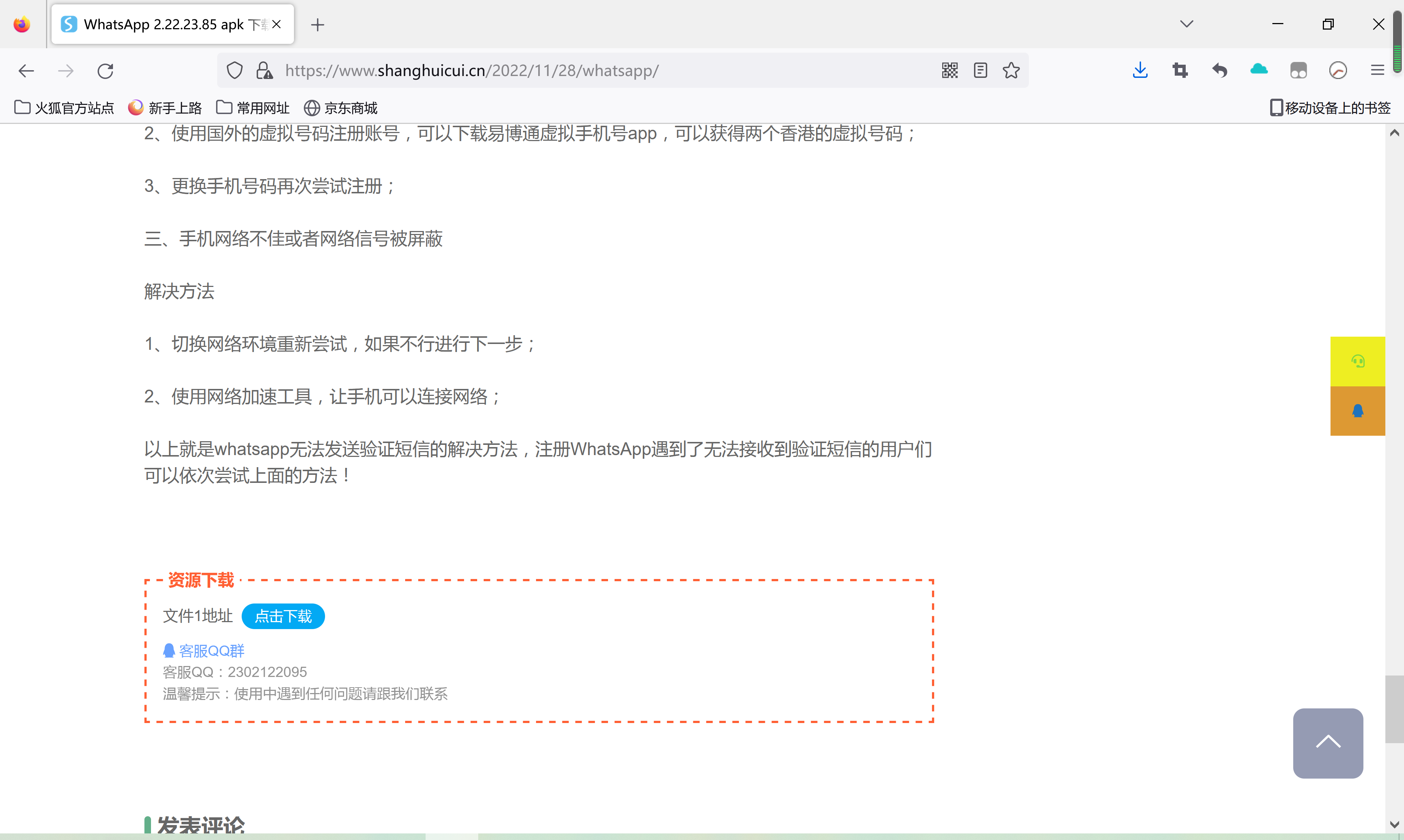The width and height of the screenshot is (1404, 840).
Task: Click the back-to-top arrow button
Action: 1328,743
